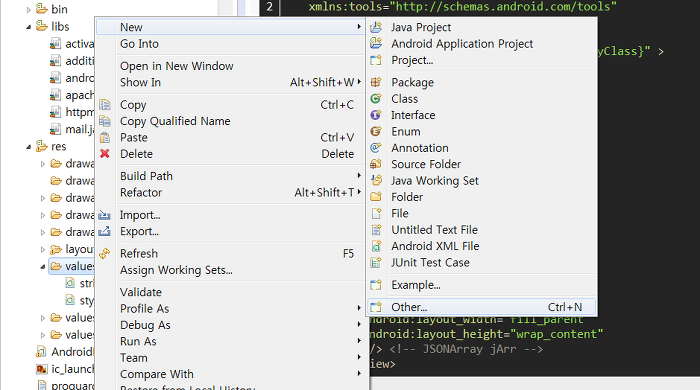This screenshot has width=700, height=390.
Task: Choose Other... Ctrl+N entry
Action: click(482, 307)
